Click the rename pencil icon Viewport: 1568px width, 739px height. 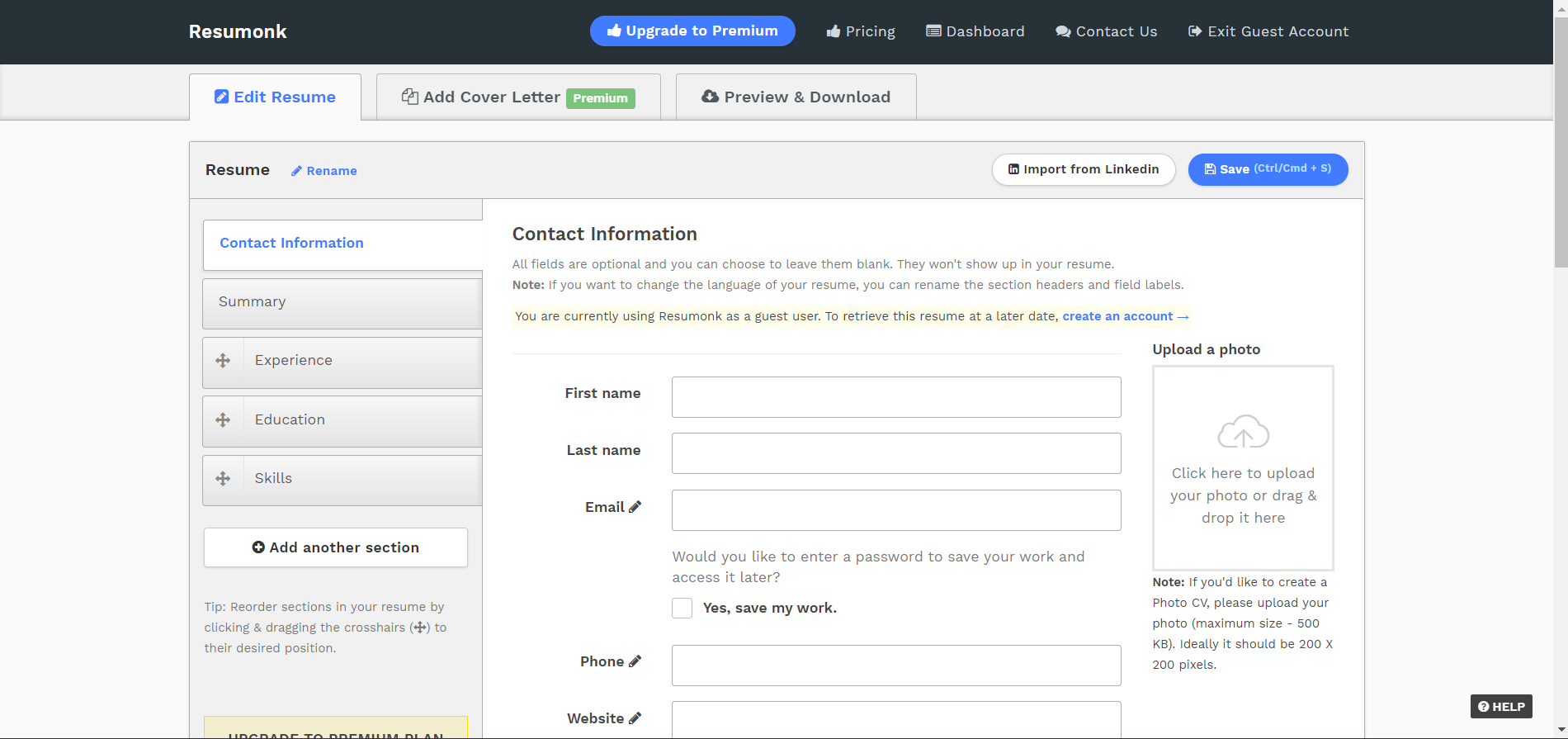pos(296,171)
